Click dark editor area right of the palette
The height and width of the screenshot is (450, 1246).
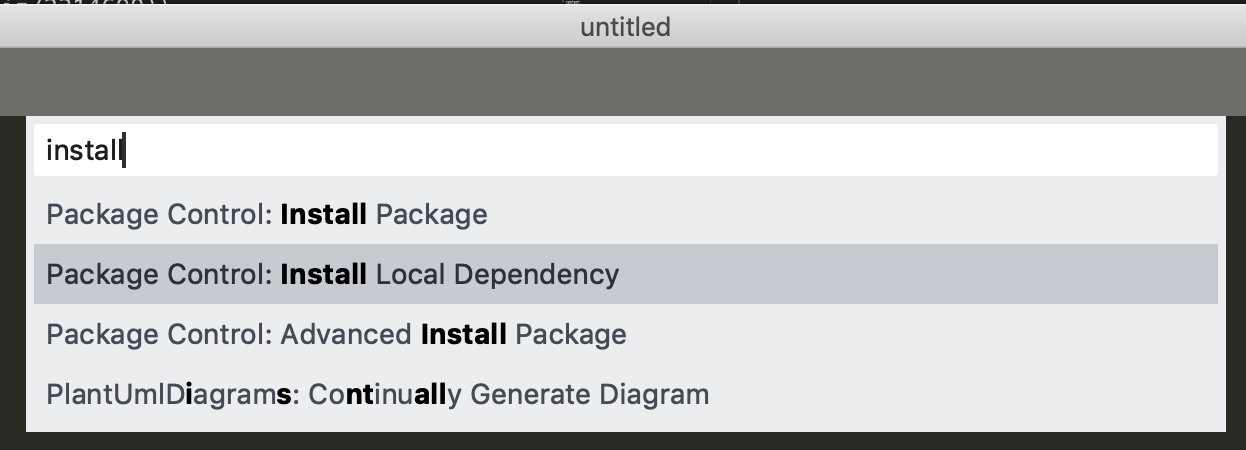[1236, 280]
